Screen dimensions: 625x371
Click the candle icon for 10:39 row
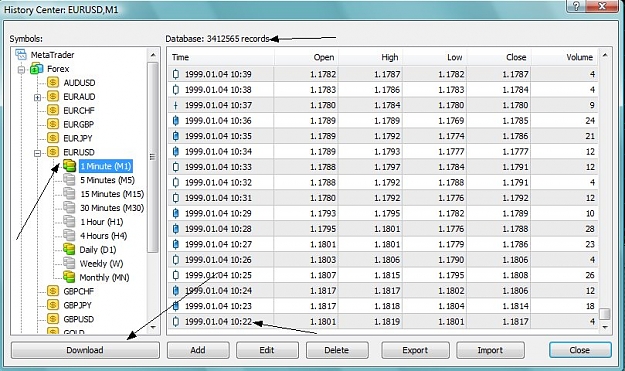[x=176, y=74]
